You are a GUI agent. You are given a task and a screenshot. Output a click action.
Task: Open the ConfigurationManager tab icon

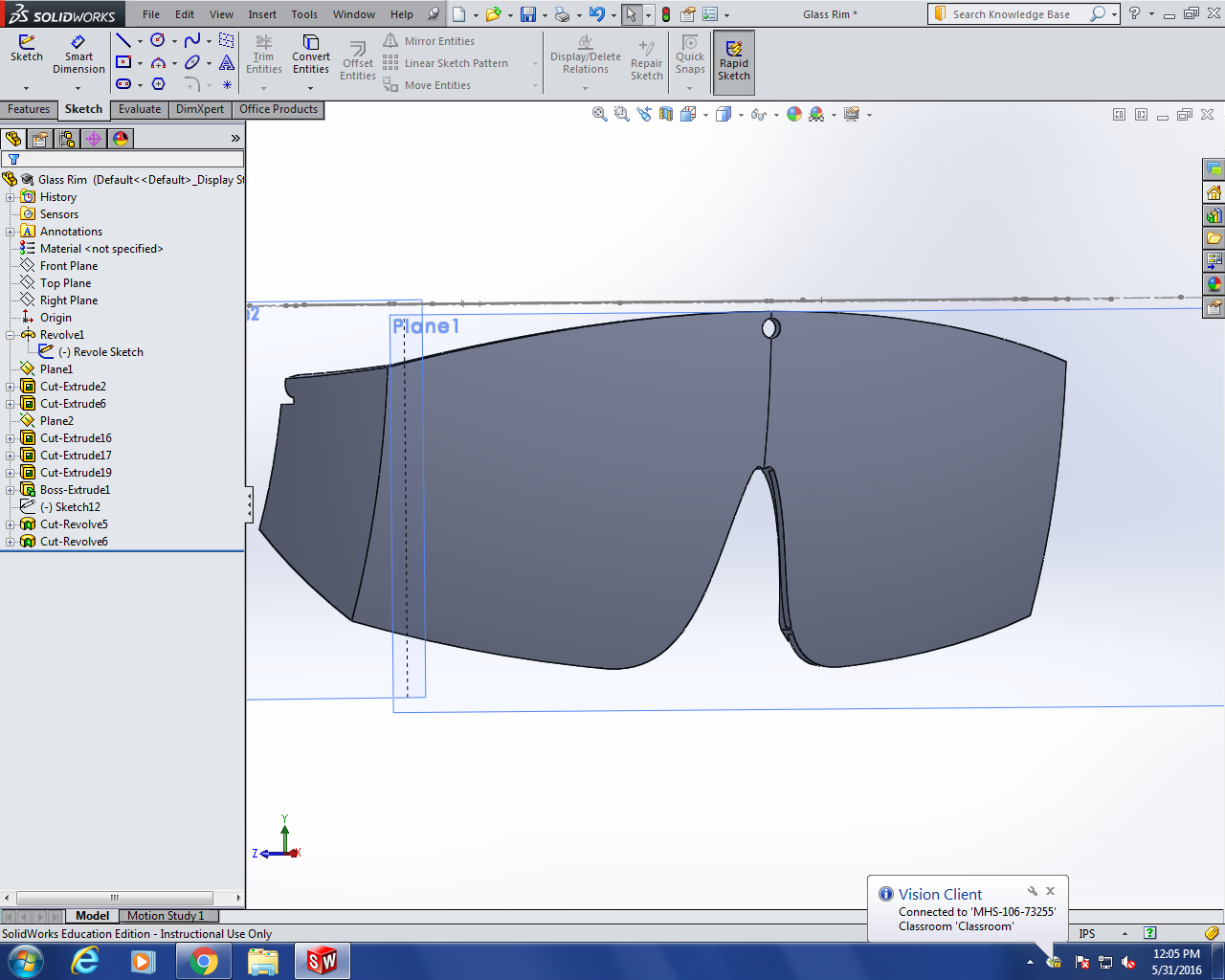click(67, 139)
